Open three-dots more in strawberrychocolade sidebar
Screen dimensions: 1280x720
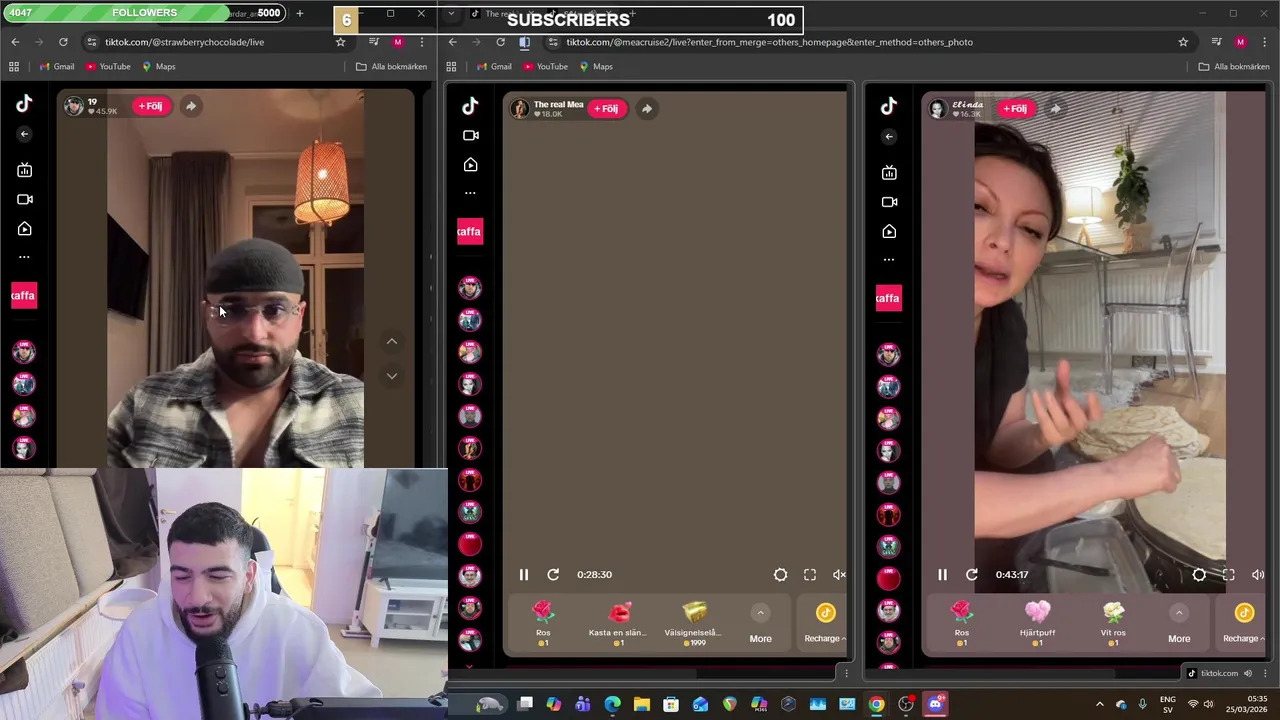point(24,257)
